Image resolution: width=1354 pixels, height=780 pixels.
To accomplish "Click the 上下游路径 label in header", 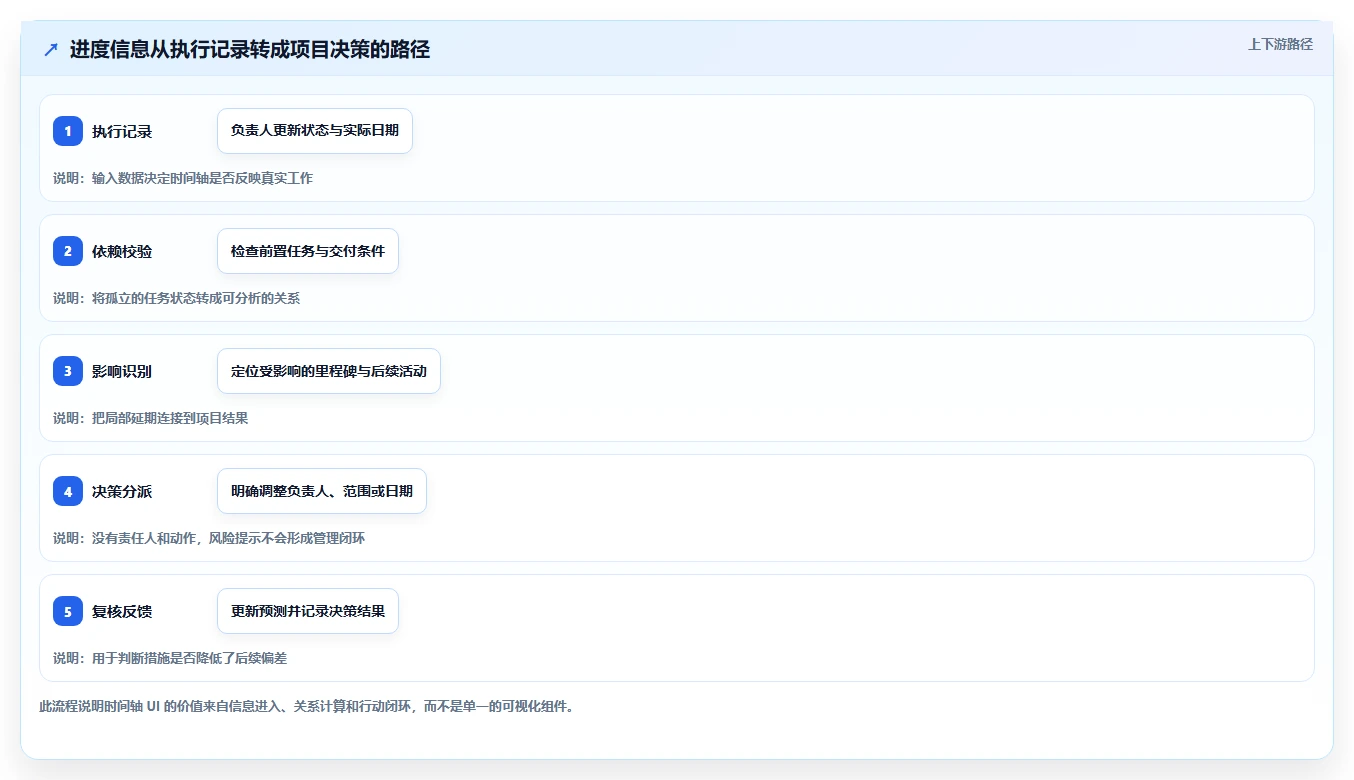I will point(1280,44).
